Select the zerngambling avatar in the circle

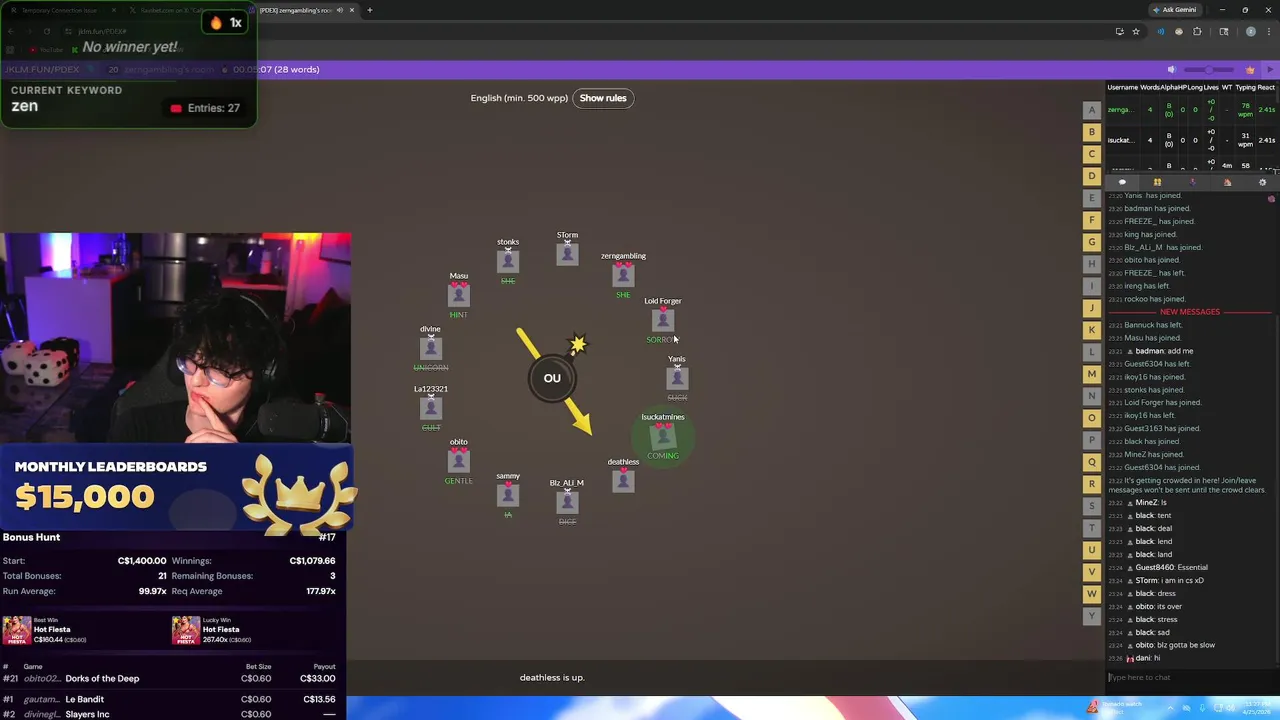623,275
